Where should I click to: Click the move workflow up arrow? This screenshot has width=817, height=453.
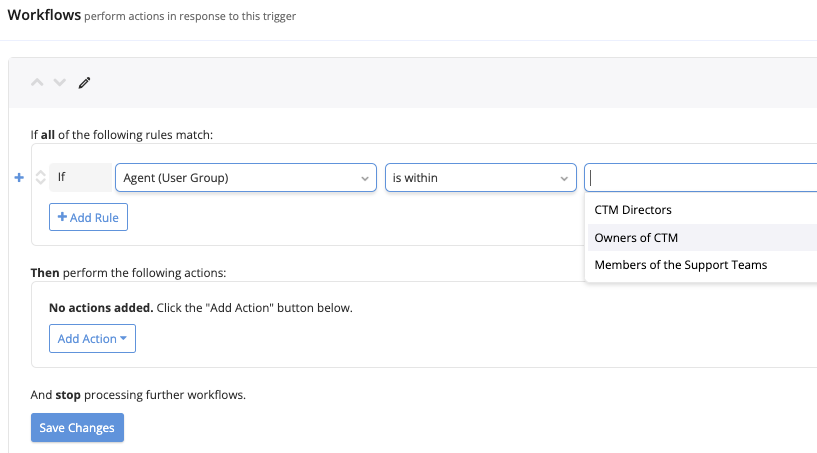point(37,82)
